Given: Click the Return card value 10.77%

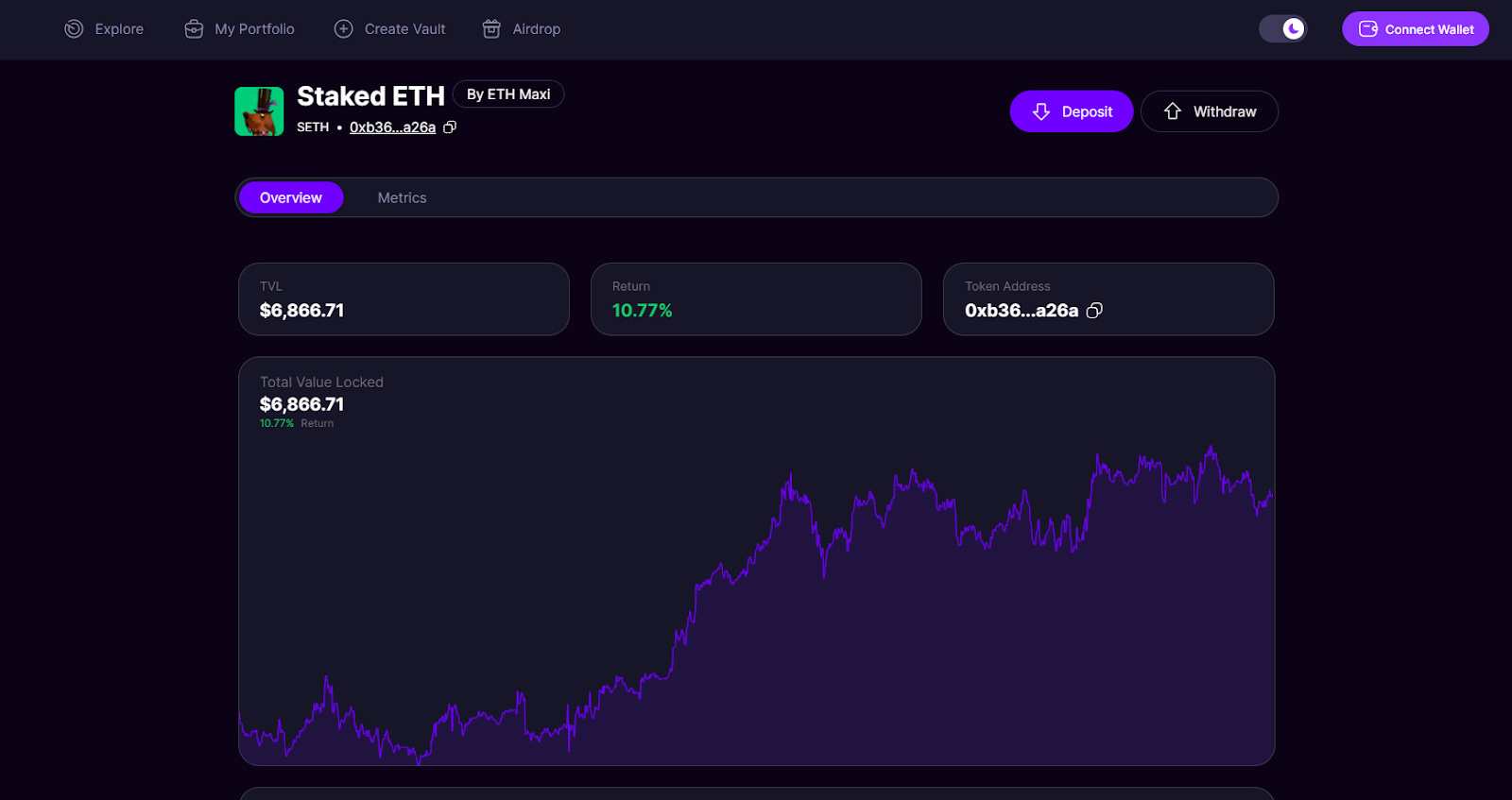Looking at the screenshot, I should coord(642,311).
